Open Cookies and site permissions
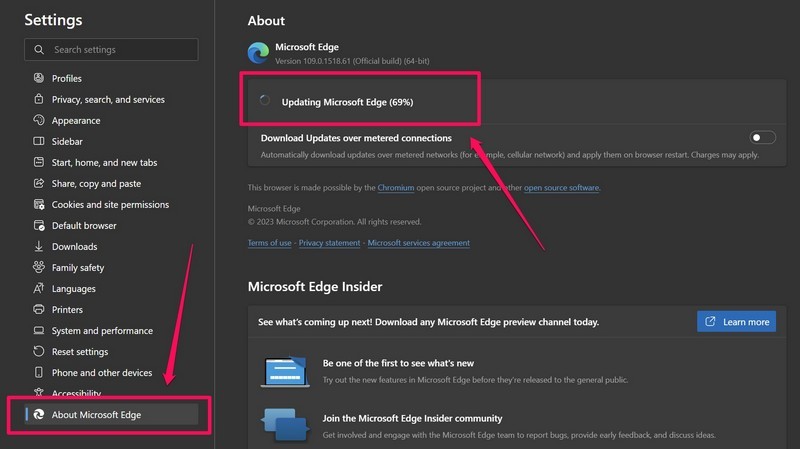This screenshot has height=449, width=800. (x=110, y=204)
